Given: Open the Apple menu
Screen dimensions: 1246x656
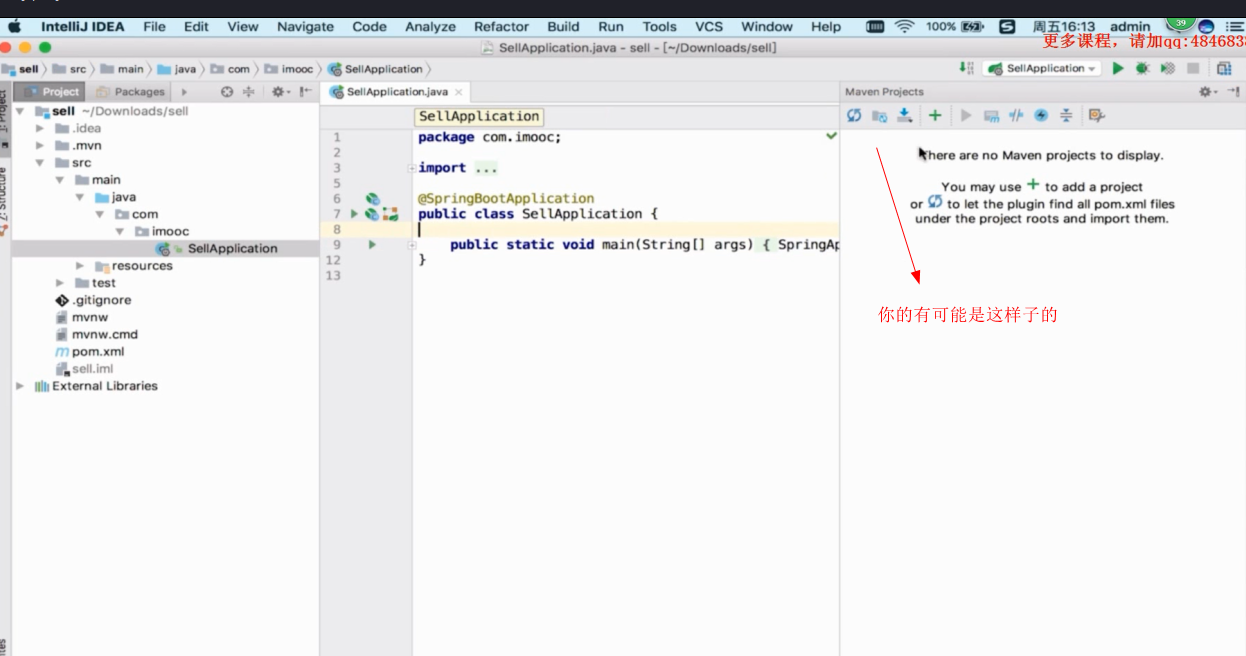Looking at the screenshot, I should pyautogui.click(x=14, y=27).
